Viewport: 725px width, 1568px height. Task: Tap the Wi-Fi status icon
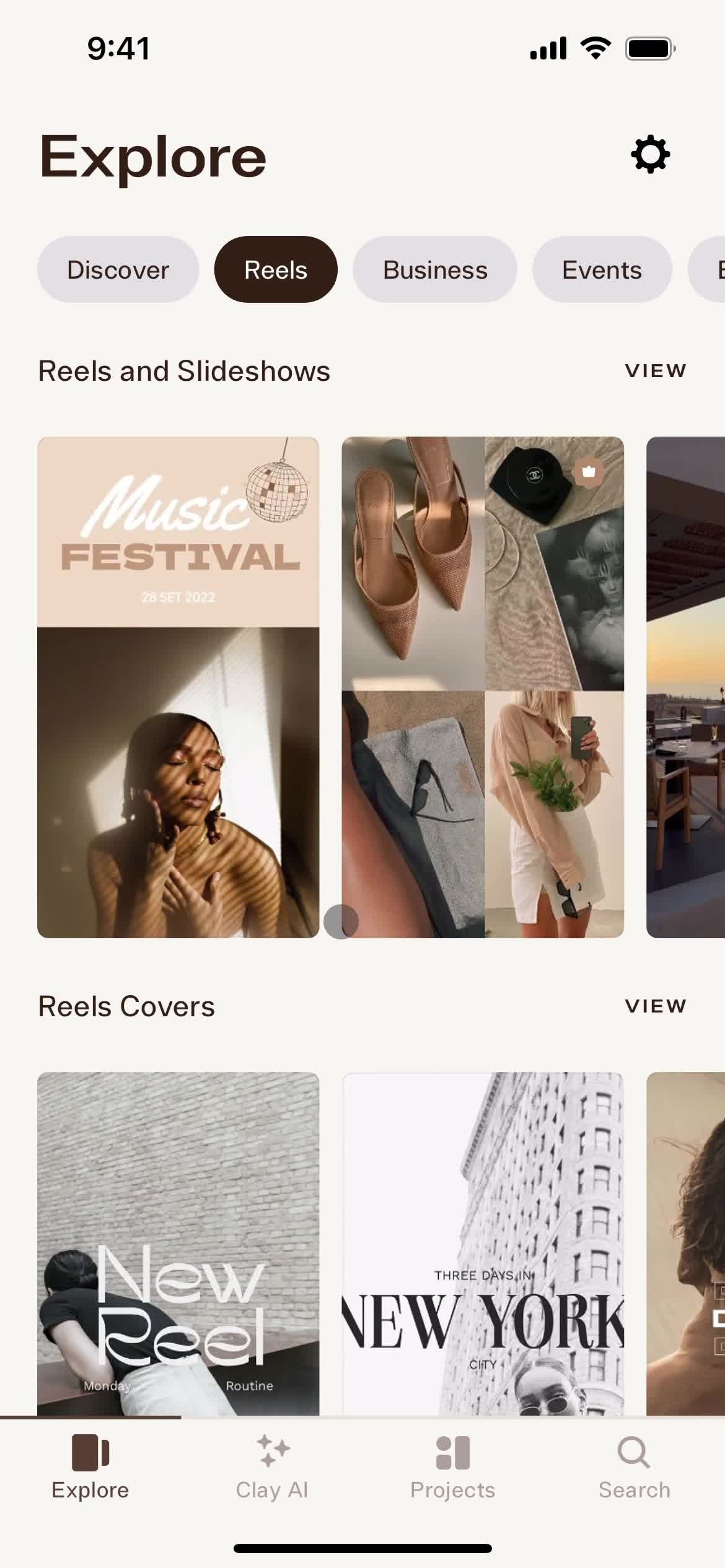(595, 48)
